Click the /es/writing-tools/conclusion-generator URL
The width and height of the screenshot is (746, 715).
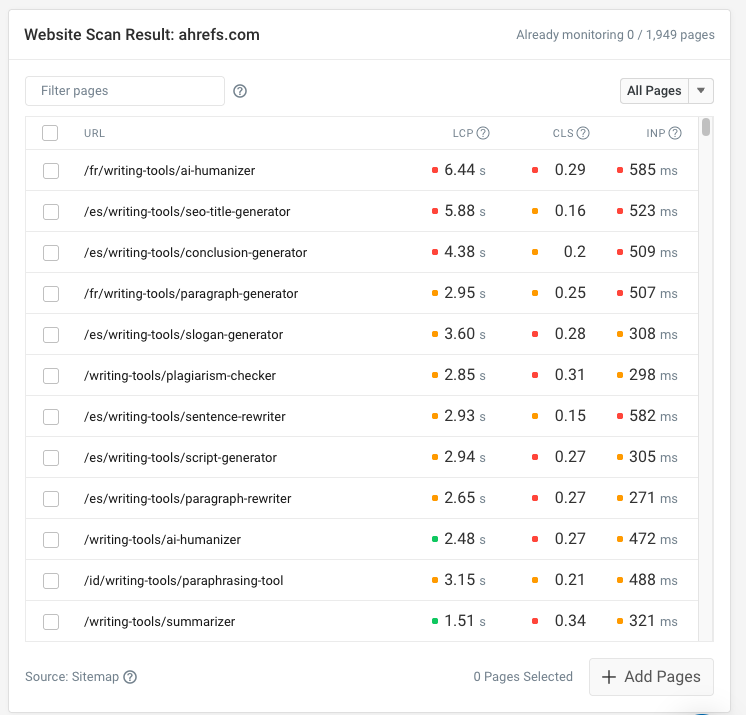(x=196, y=253)
